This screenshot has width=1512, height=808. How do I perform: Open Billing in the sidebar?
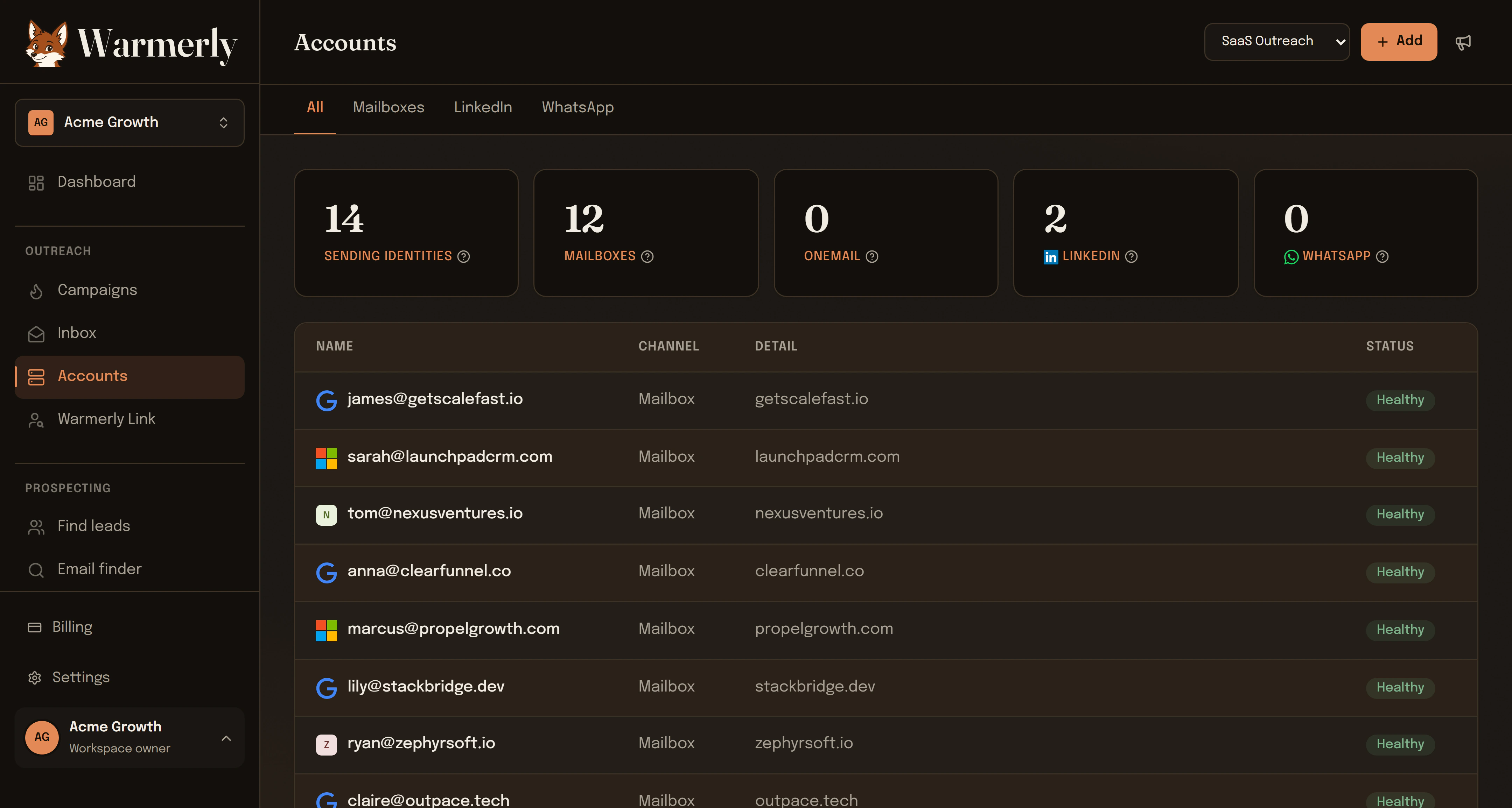tap(129, 627)
